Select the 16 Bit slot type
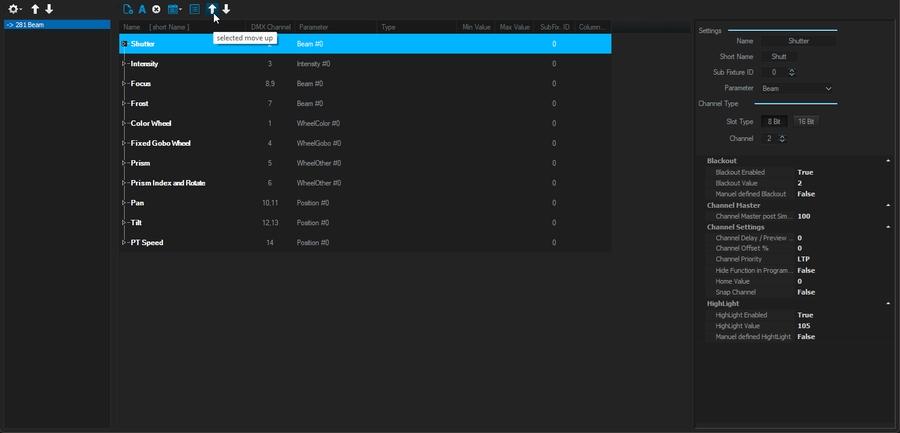The image size is (900, 433). pos(805,121)
